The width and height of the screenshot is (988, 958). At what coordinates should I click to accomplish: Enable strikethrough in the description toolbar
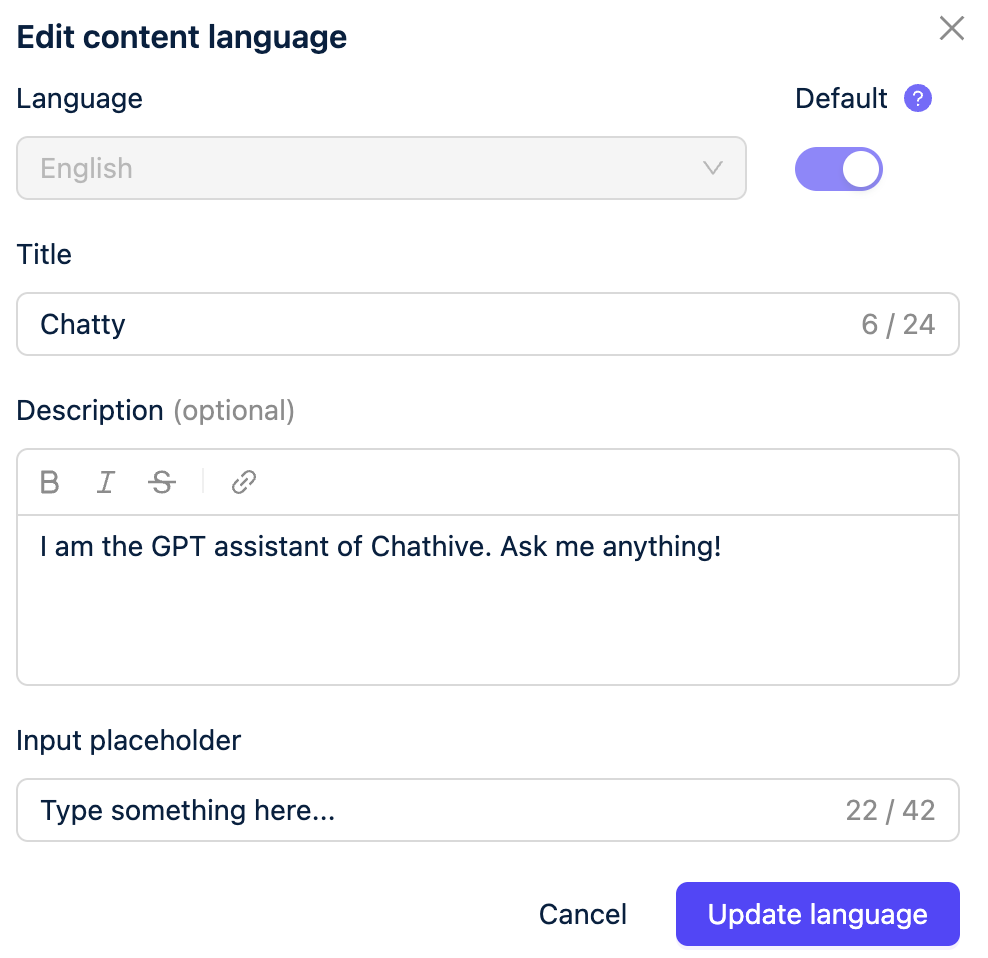point(161,483)
